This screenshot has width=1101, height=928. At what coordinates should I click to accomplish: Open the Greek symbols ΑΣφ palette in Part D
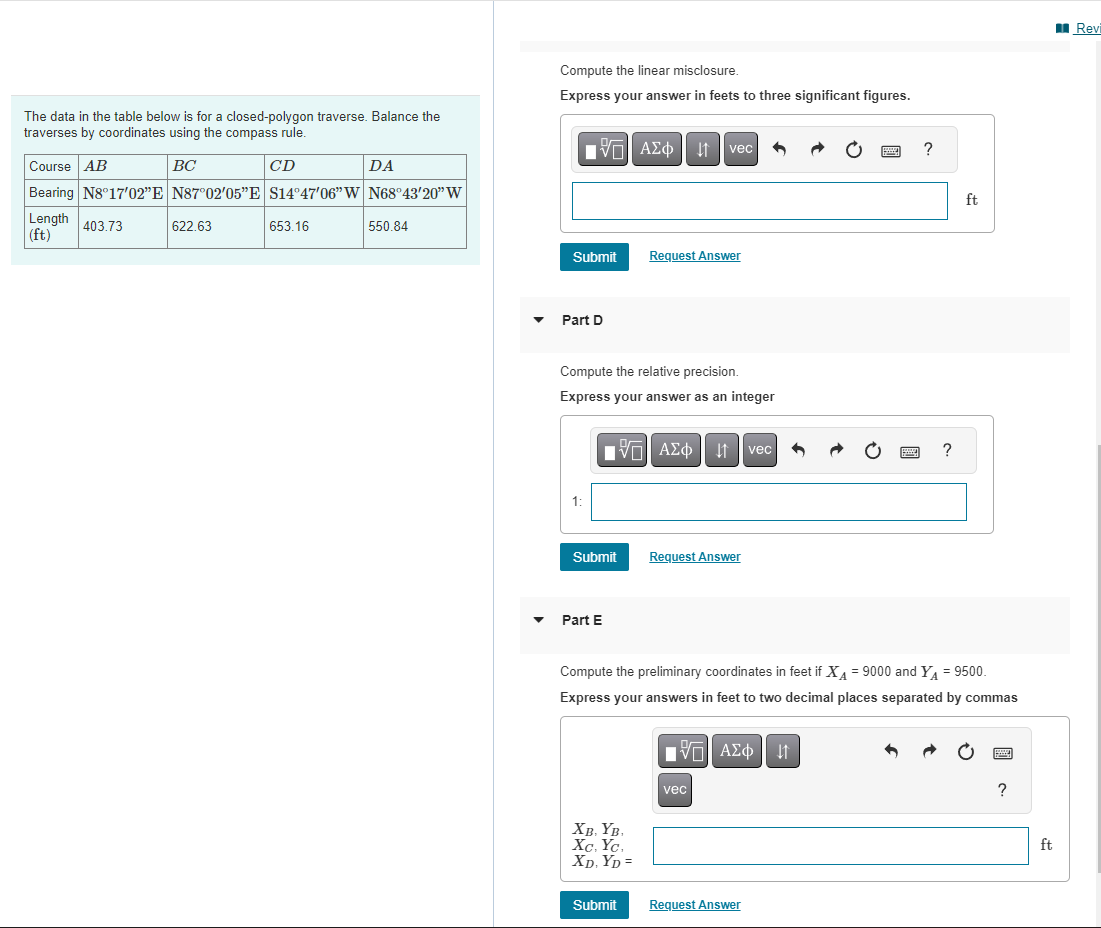675,450
